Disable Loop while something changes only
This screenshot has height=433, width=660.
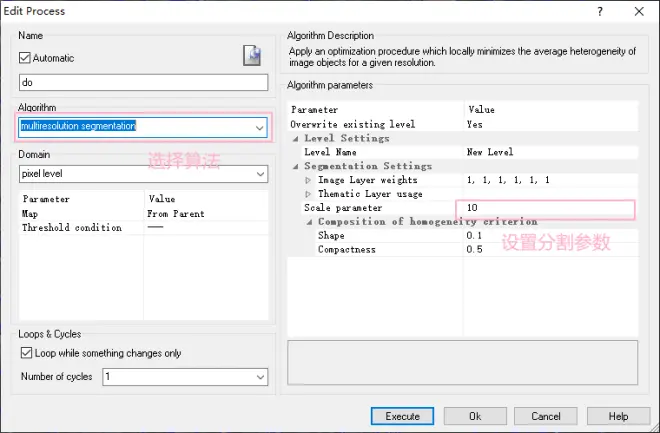(26, 353)
